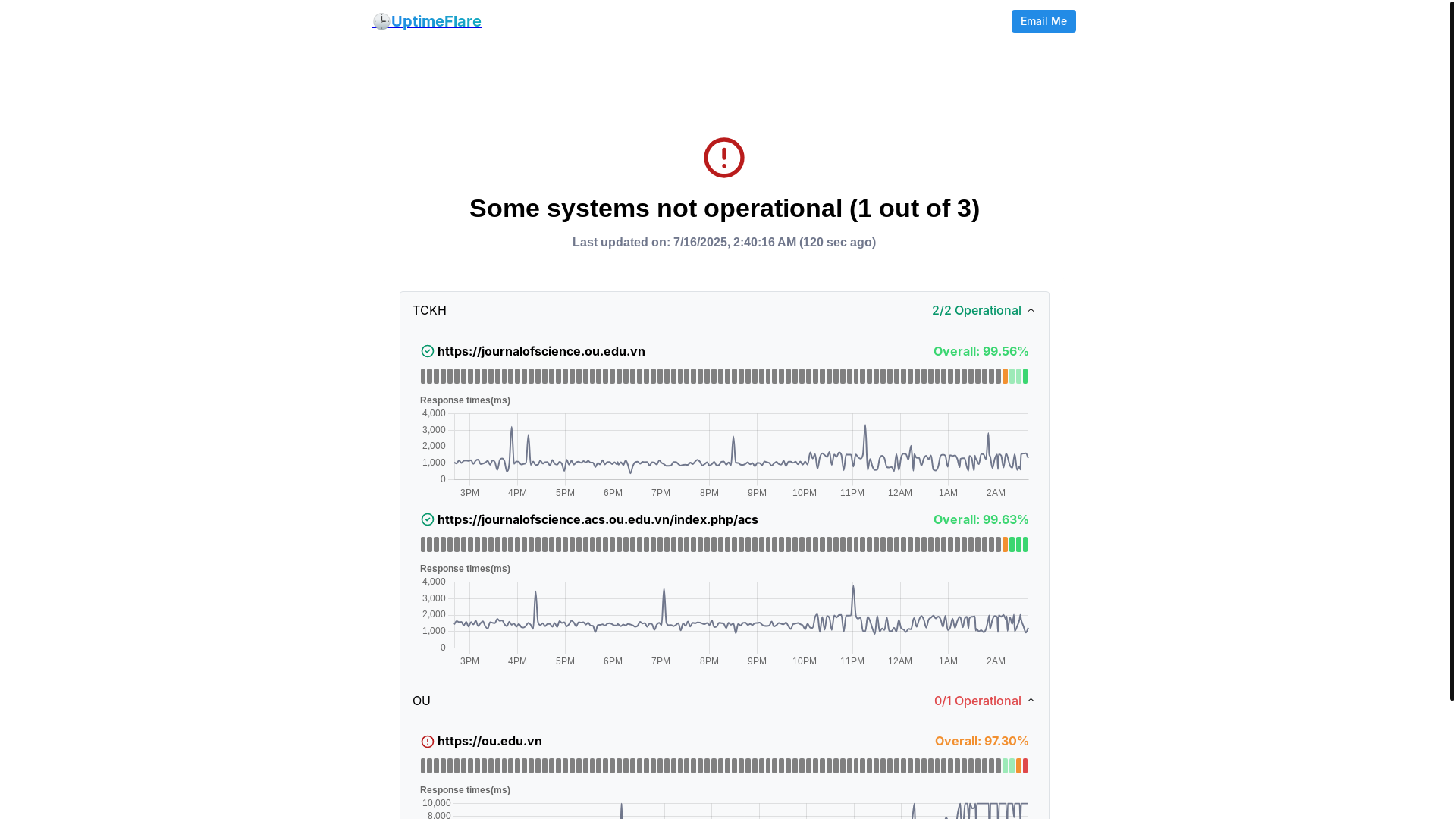Collapse the TCKH group chevron
The height and width of the screenshot is (819, 1456).
coord(1031,310)
